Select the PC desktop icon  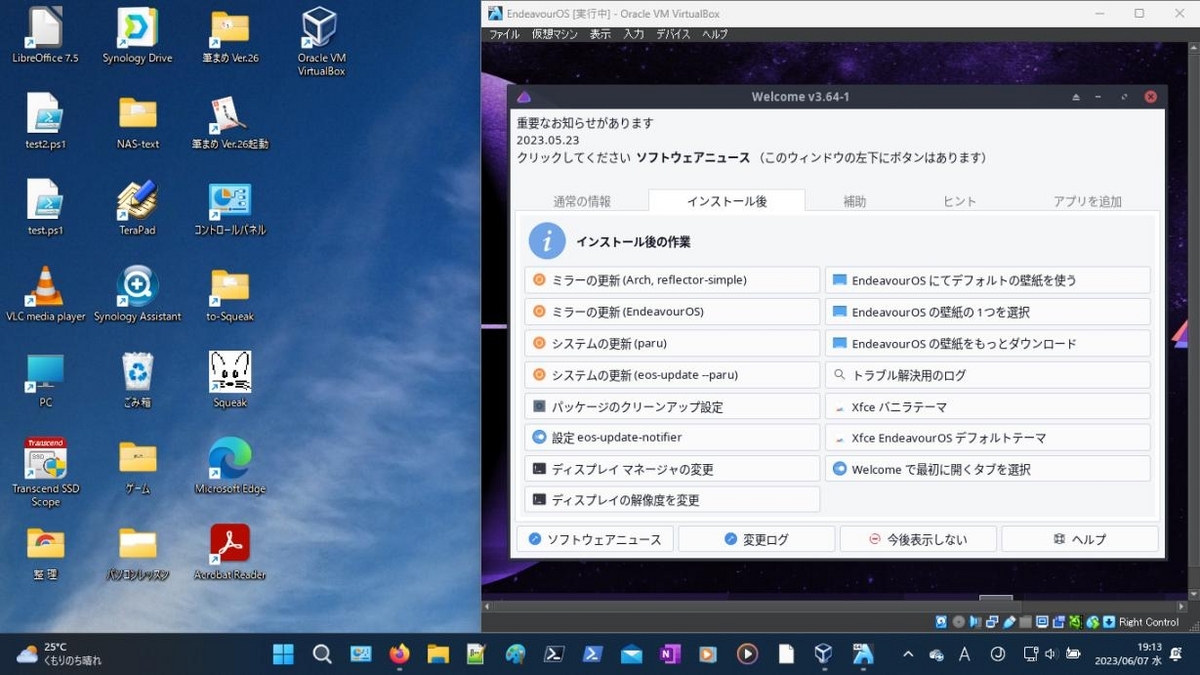coord(45,380)
